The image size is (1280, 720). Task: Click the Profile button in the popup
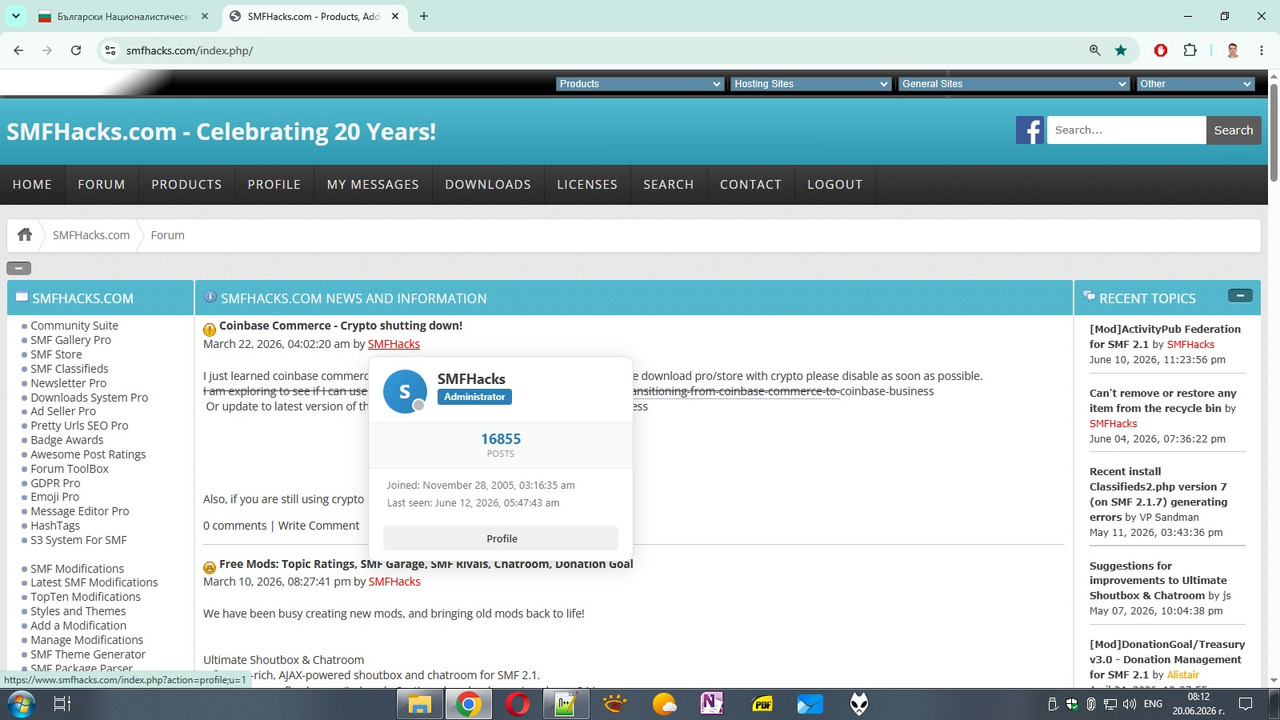[501, 538]
